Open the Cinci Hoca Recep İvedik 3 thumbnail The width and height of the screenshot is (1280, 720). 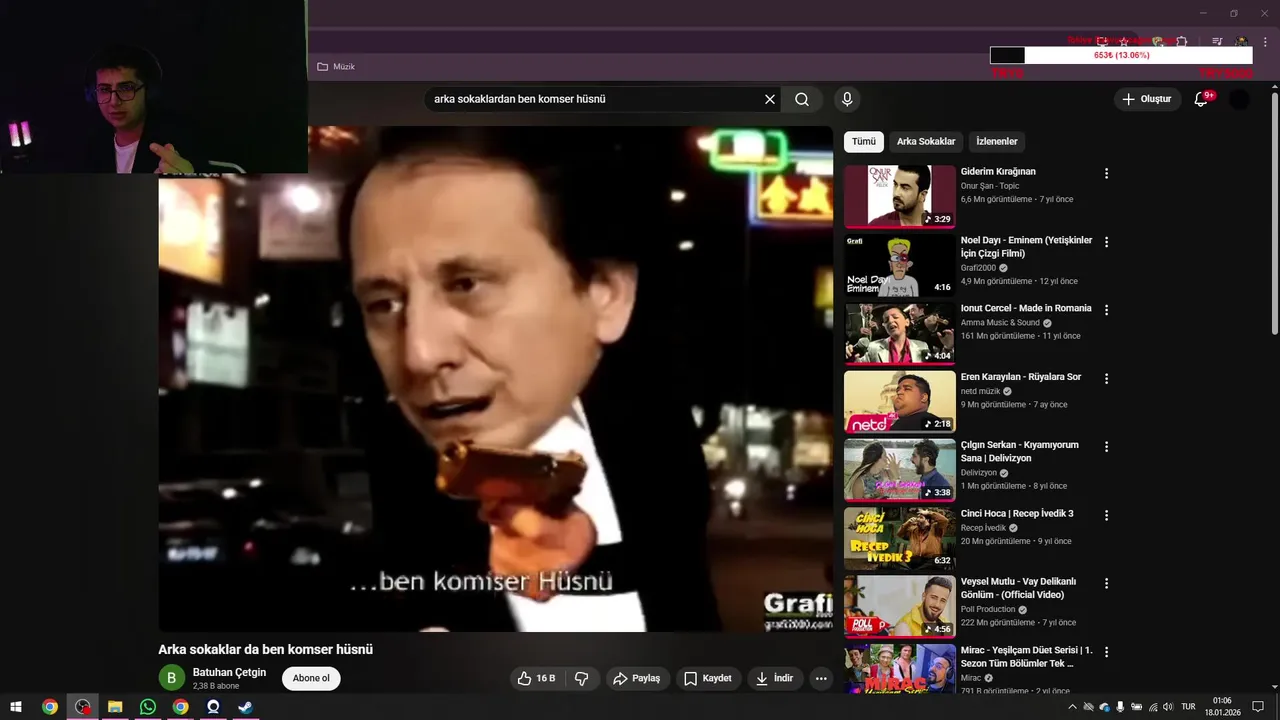900,538
